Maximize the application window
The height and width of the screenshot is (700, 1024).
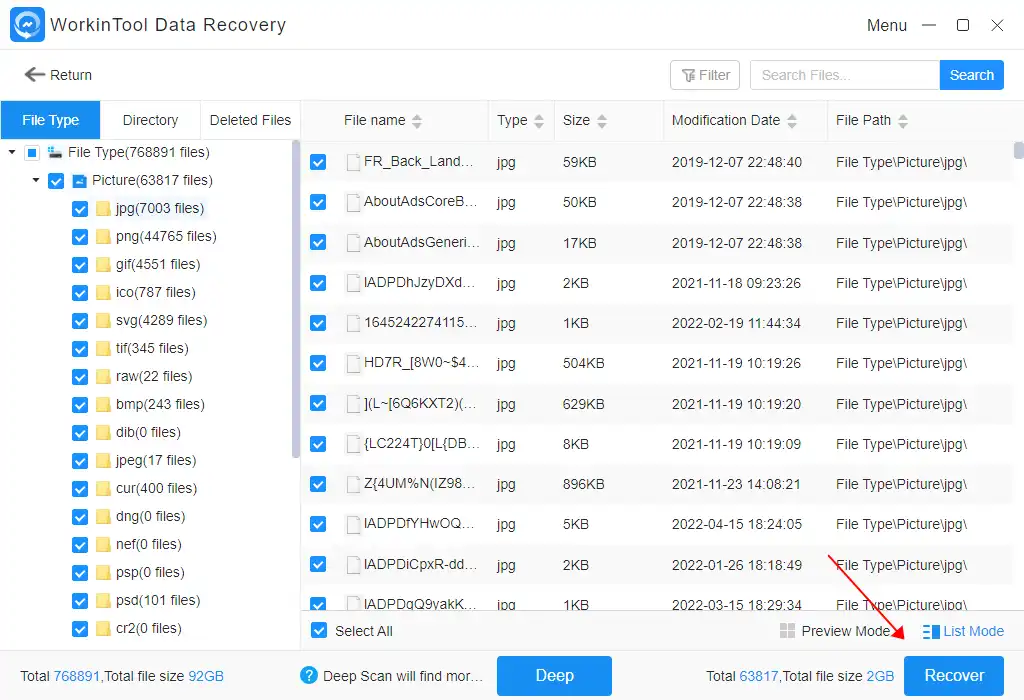pos(963,25)
